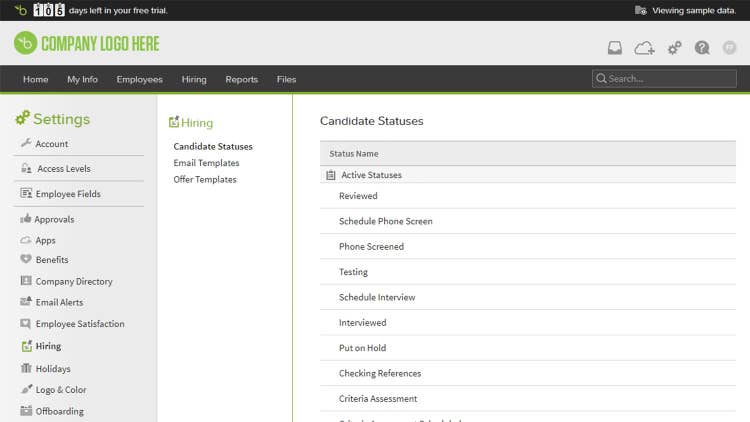Open Email Templates settings
750x422 pixels.
(206, 163)
